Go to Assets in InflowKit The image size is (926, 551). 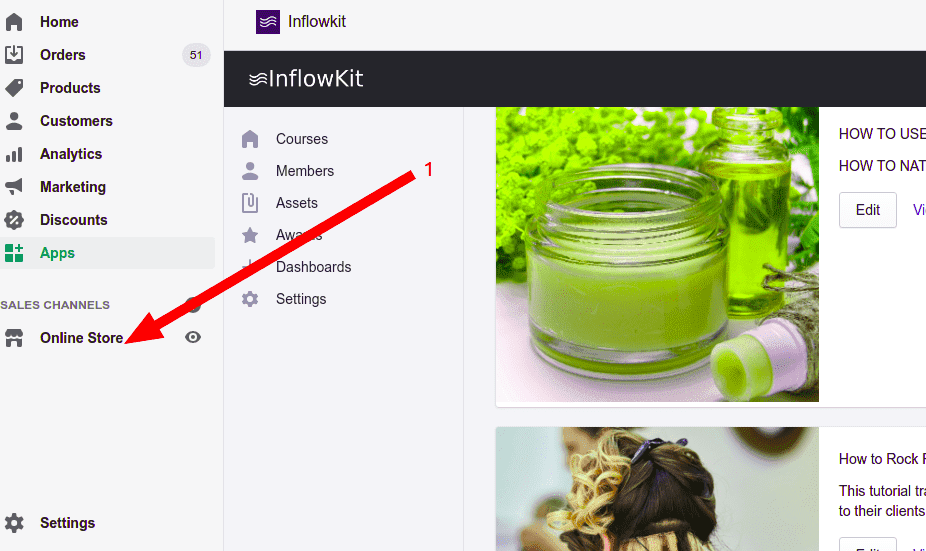pyautogui.click(x=296, y=203)
